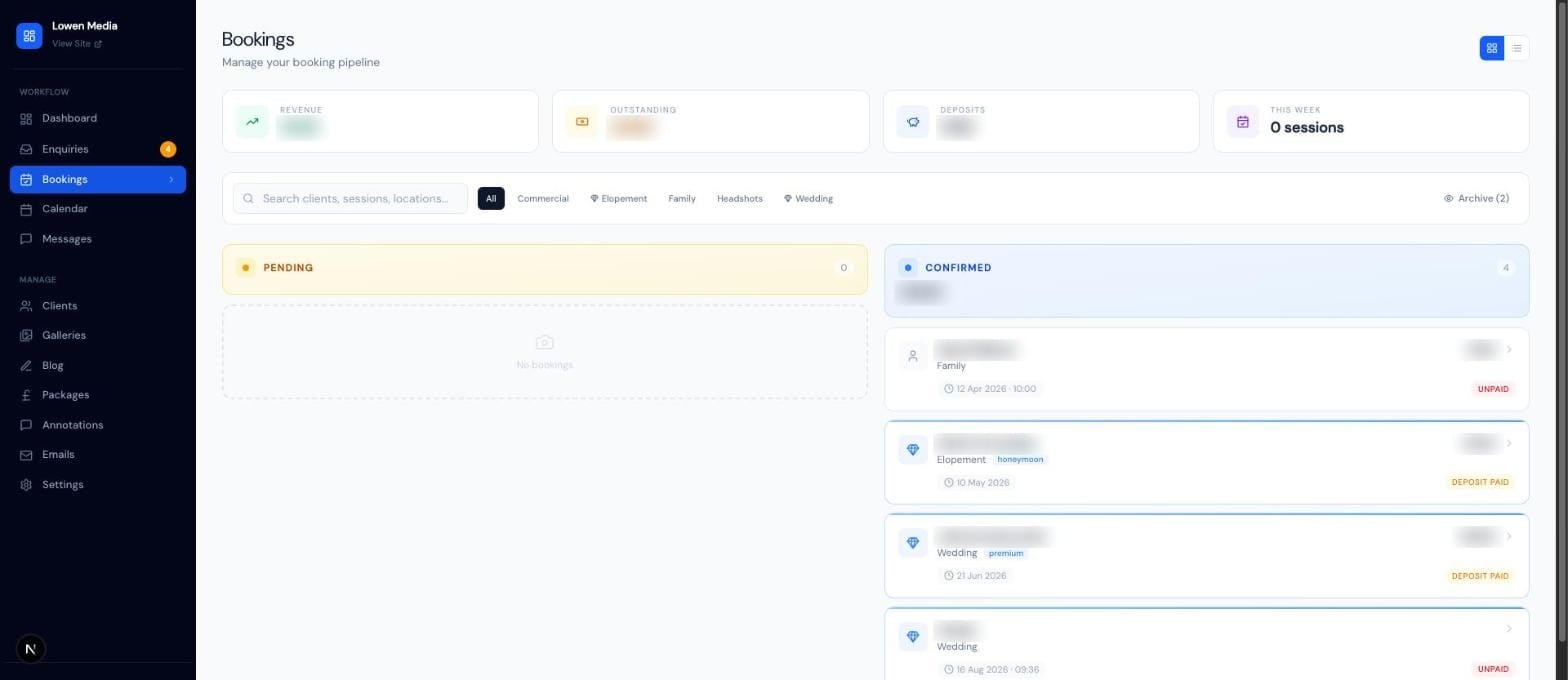This screenshot has width=1568, height=680.
Task: Click the Packages pound sign icon
Action: point(26,395)
